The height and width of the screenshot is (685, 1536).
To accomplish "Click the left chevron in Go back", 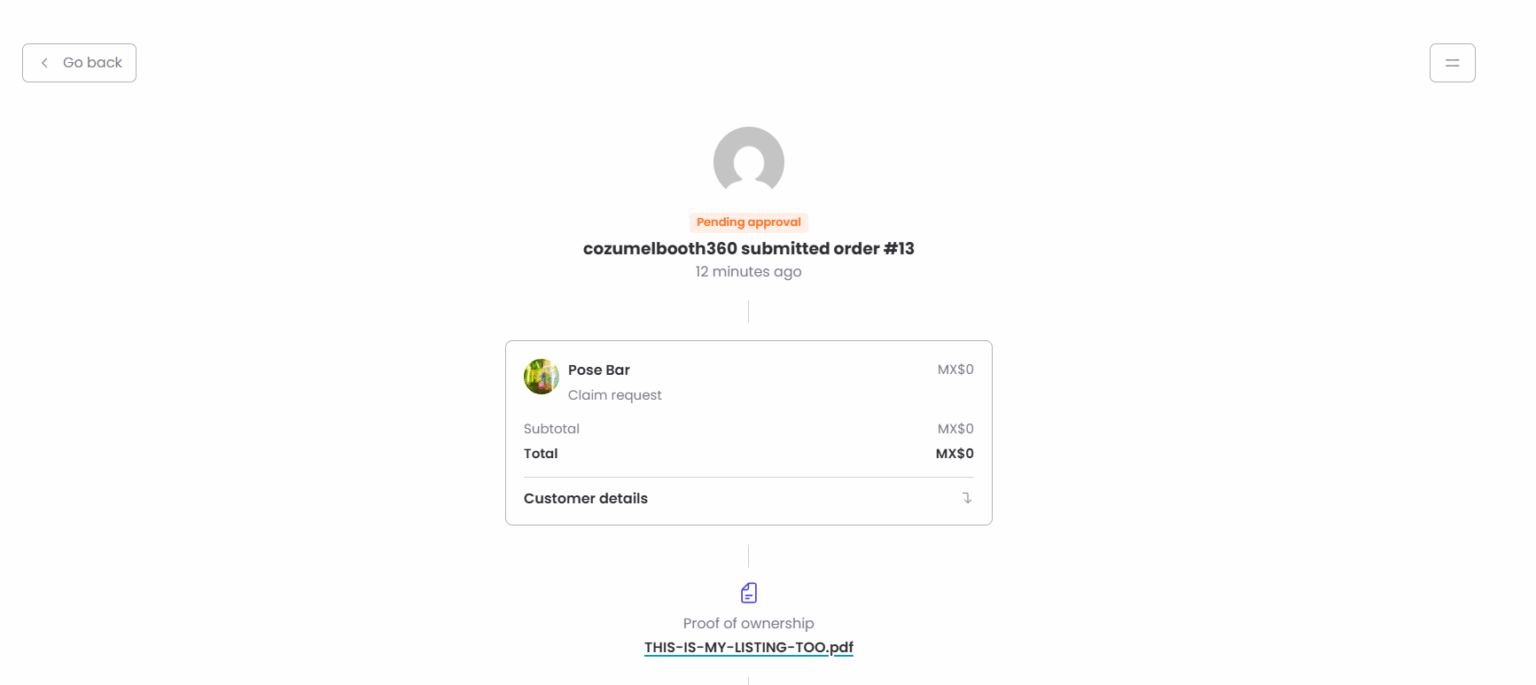I will coord(44,63).
